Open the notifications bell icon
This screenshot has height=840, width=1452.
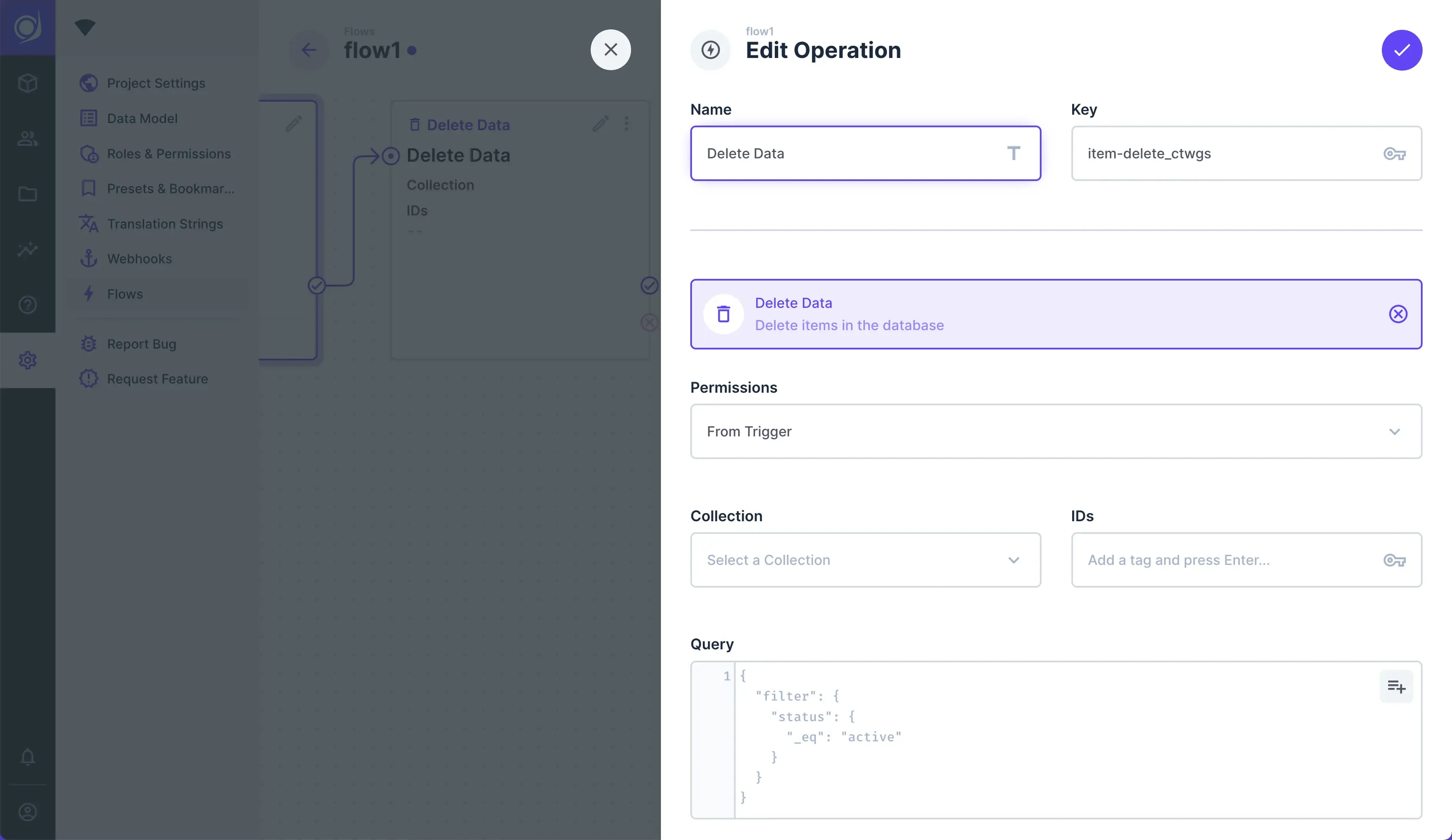pos(28,756)
